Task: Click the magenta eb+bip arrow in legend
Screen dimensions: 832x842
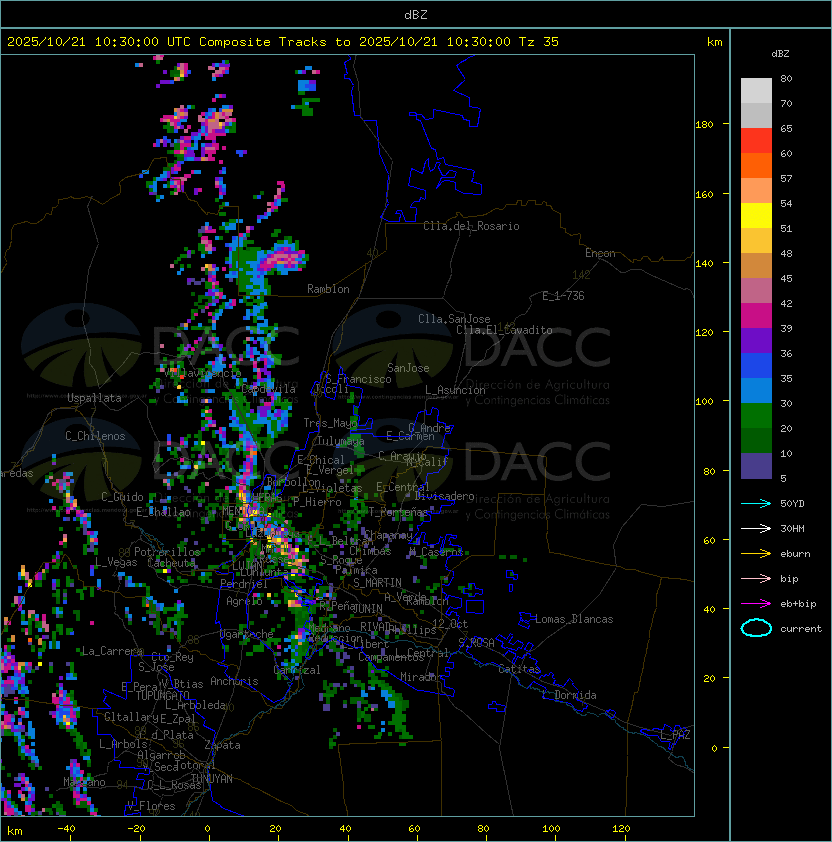Action: 756,604
